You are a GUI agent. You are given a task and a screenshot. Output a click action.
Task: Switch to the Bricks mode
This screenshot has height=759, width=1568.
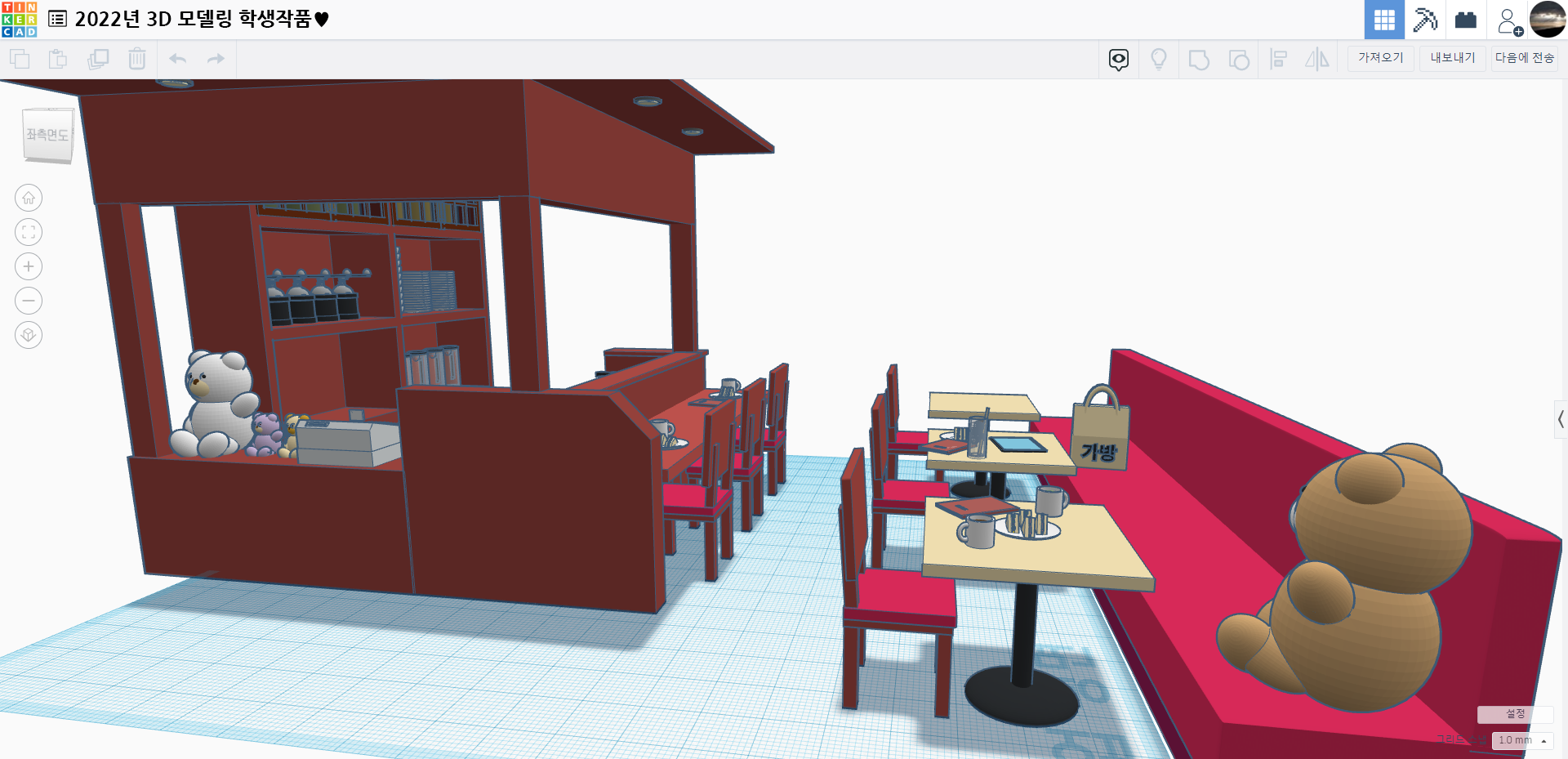click(1466, 20)
